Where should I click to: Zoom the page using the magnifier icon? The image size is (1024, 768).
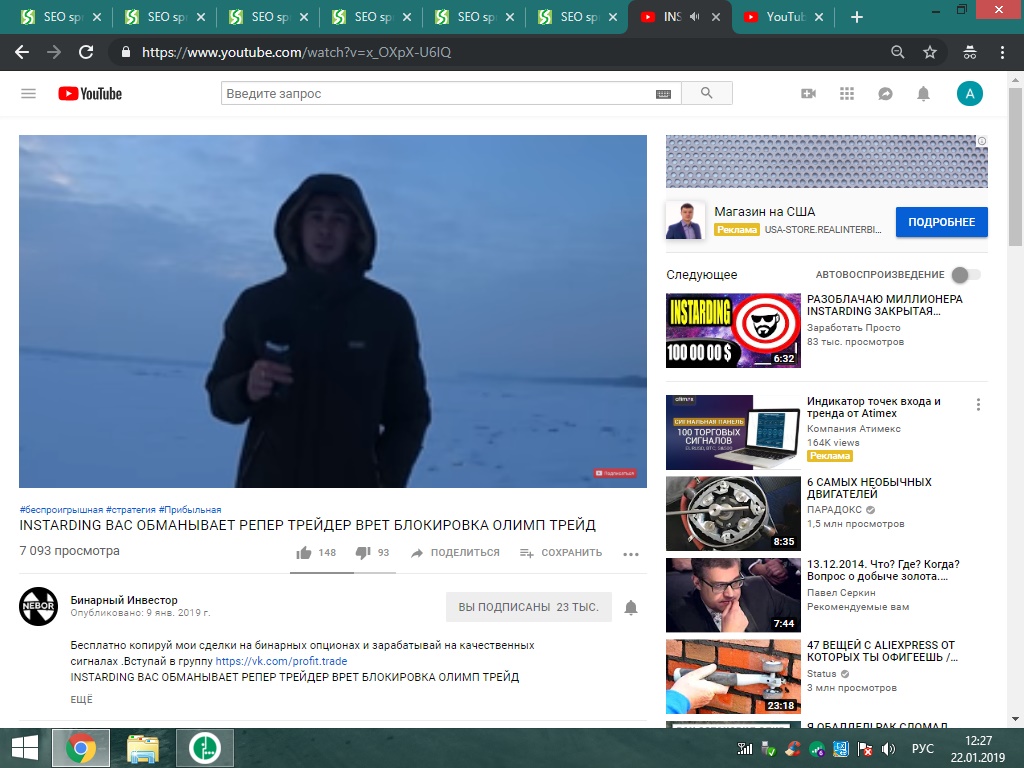coord(898,52)
